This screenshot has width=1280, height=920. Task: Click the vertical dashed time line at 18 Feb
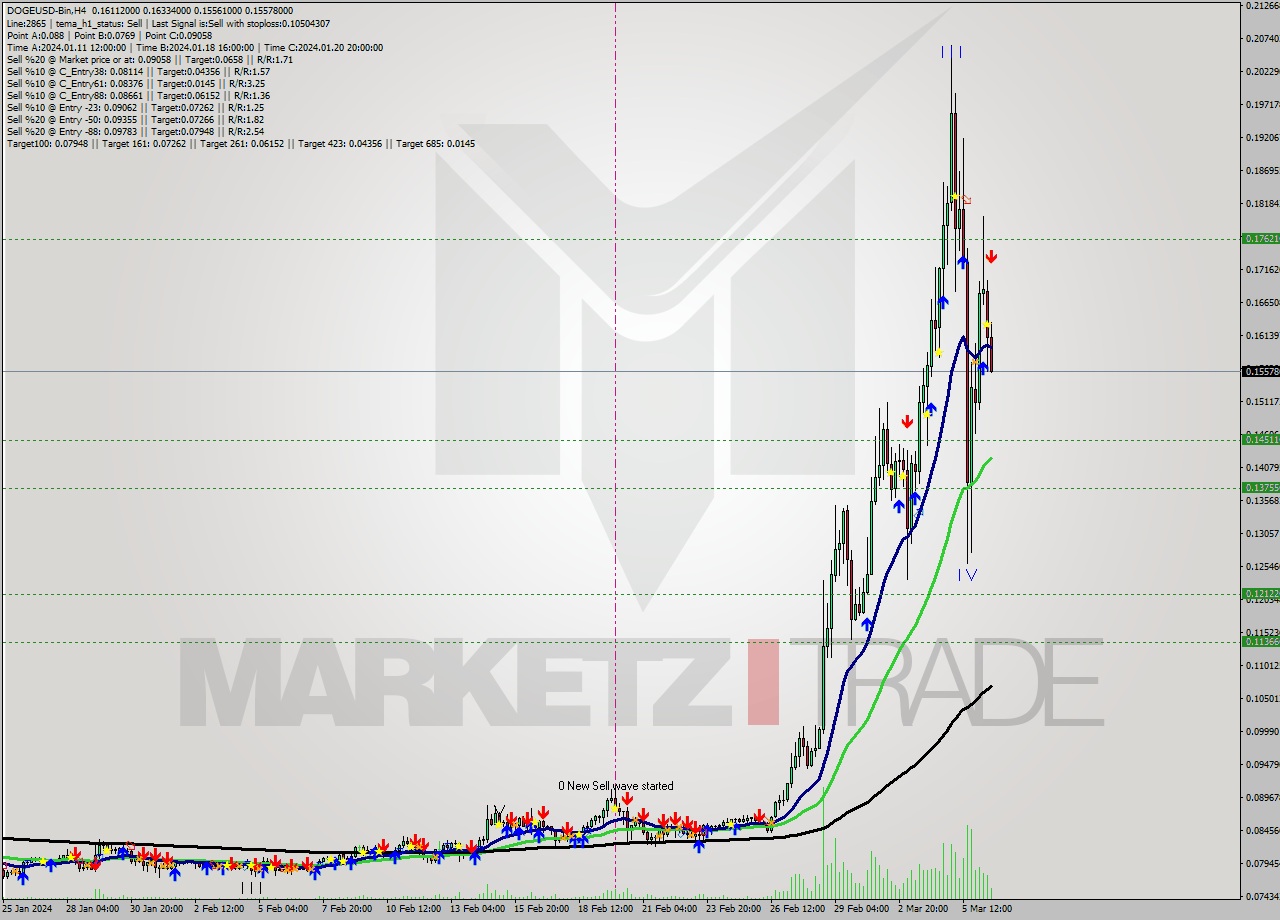(x=615, y=450)
